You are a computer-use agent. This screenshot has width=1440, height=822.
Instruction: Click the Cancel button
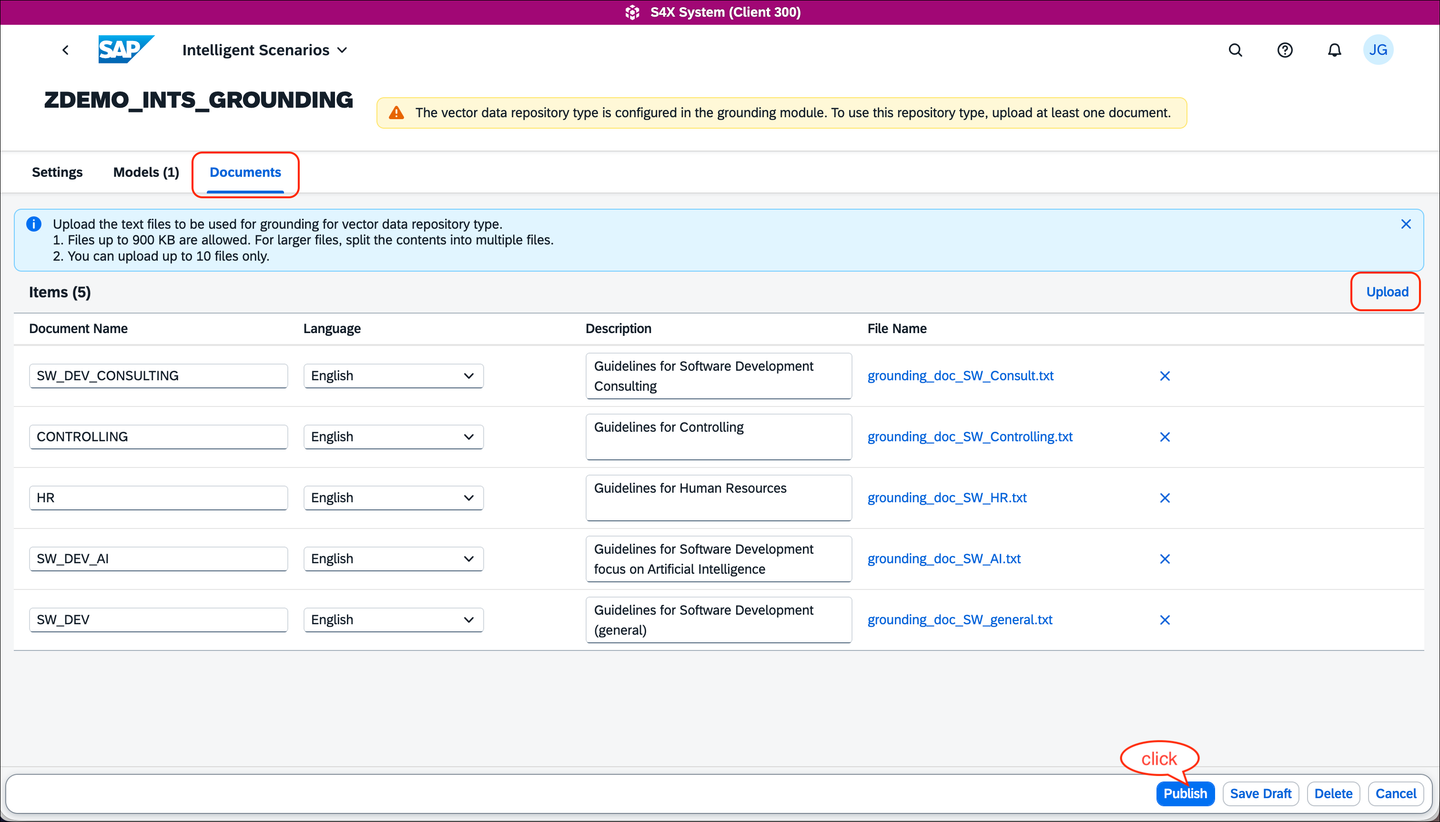1396,793
